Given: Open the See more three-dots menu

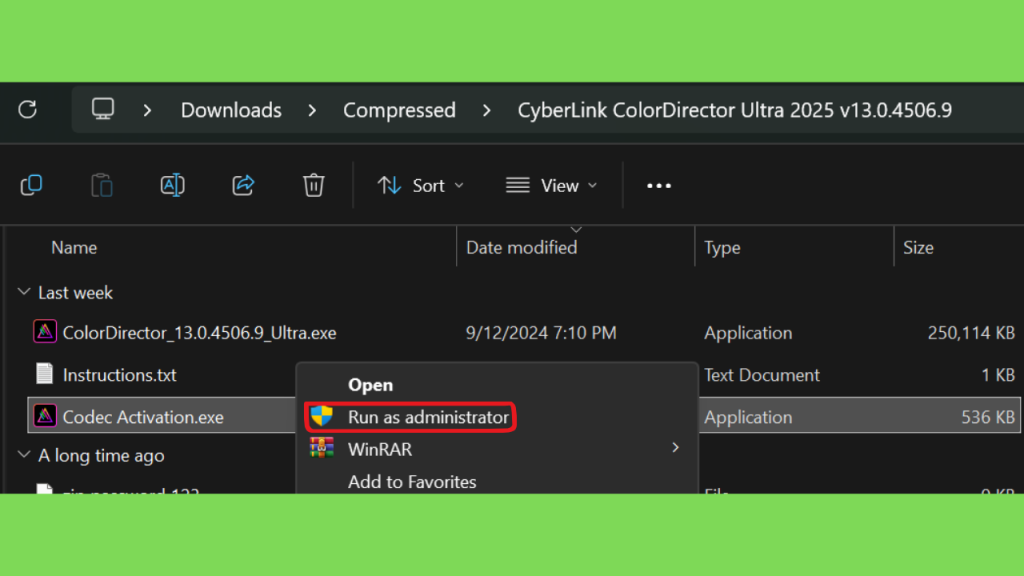Looking at the screenshot, I should [x=658, y=186].
